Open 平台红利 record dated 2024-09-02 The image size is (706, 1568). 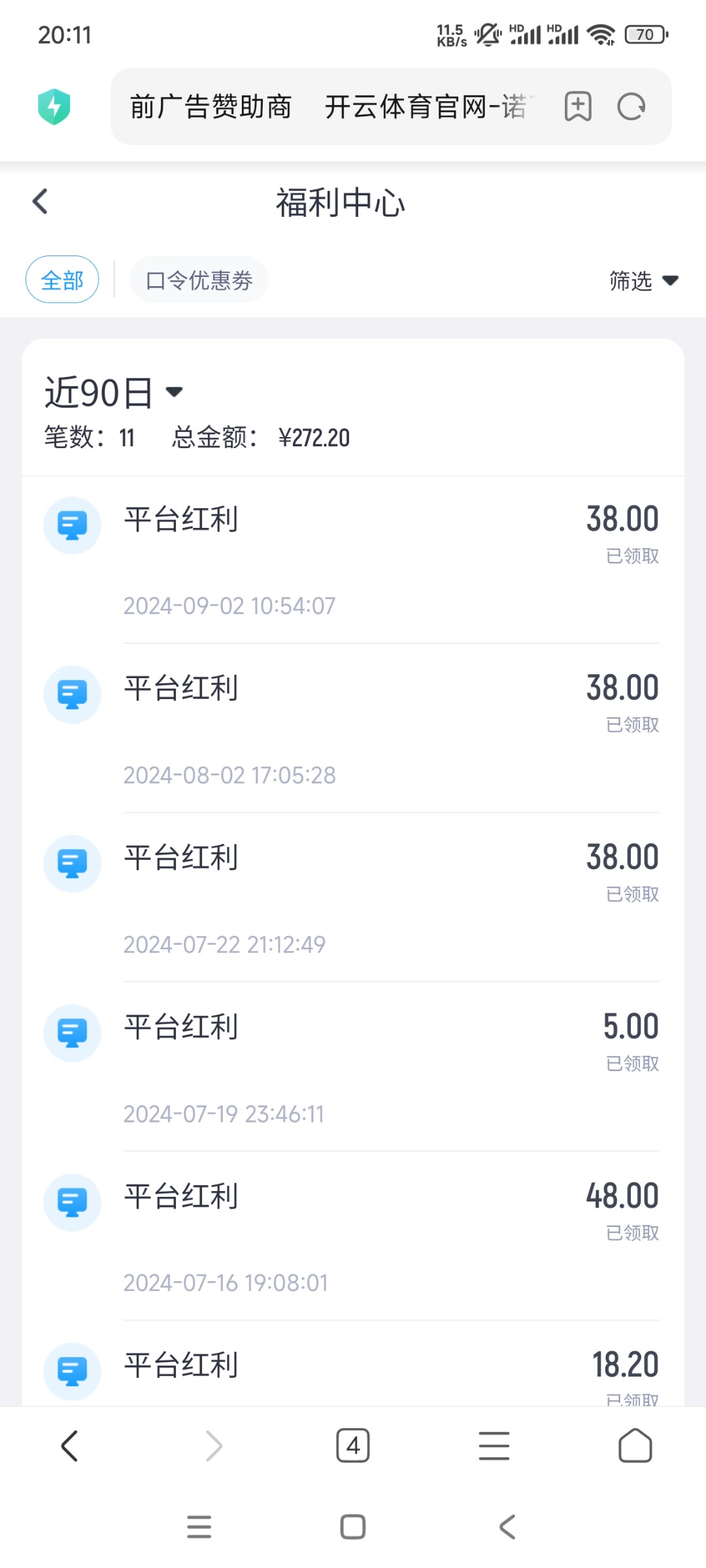pos(353,559)
